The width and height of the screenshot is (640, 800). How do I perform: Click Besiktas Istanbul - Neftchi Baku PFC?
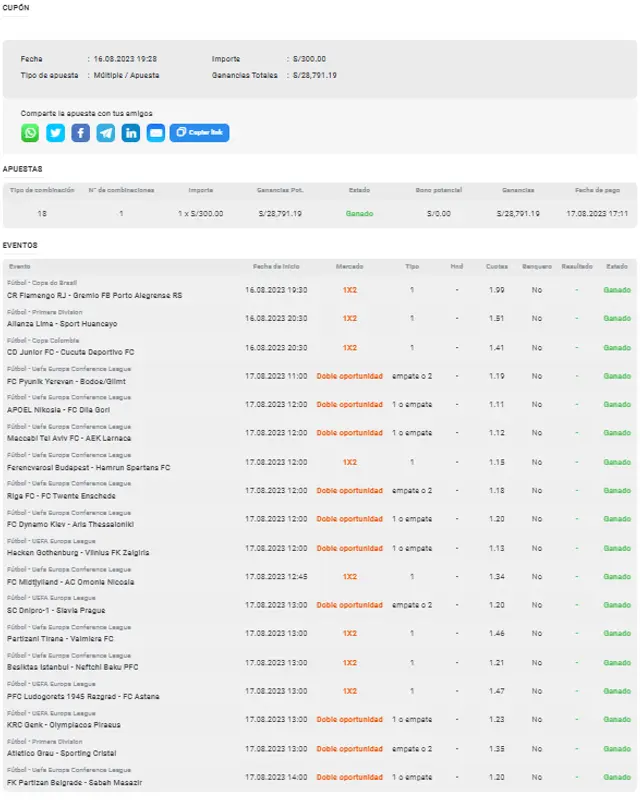(72, 667)
